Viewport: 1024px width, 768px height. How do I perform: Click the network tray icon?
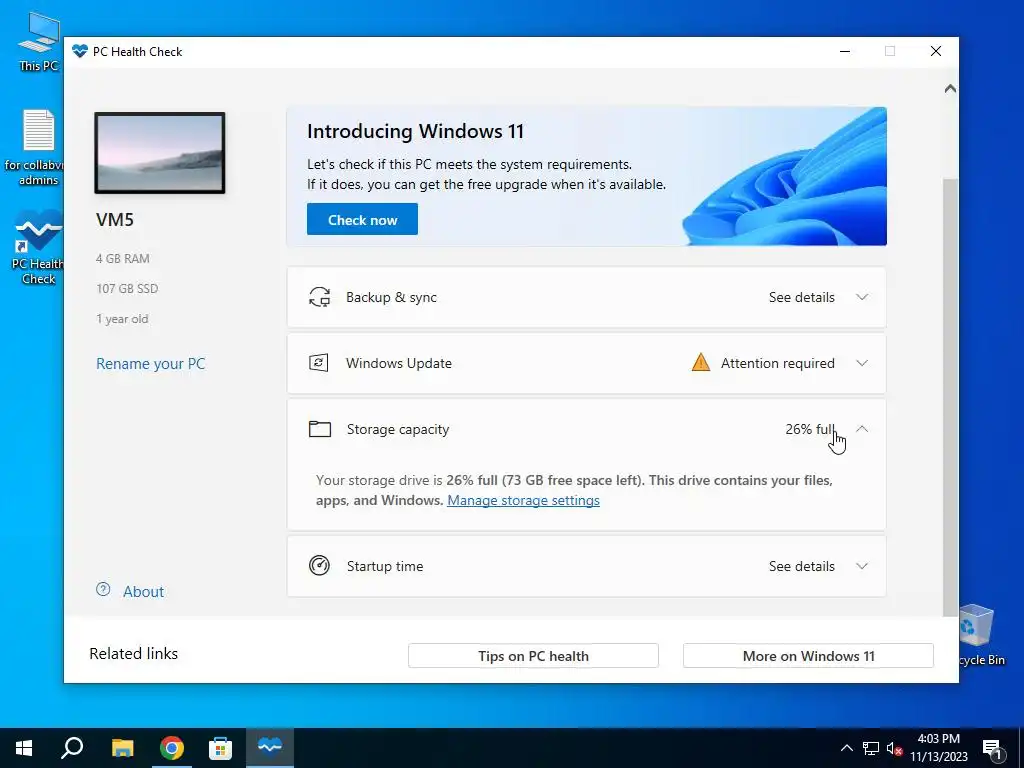(871, 748)
